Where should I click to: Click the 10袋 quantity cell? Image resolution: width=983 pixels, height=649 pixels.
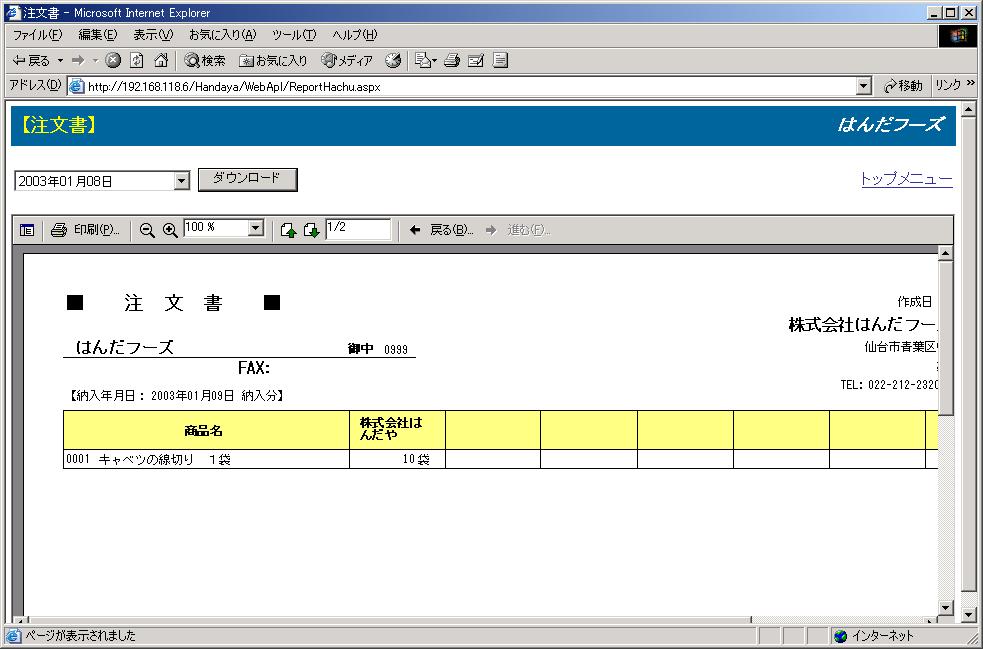click(x=397, y=460)
